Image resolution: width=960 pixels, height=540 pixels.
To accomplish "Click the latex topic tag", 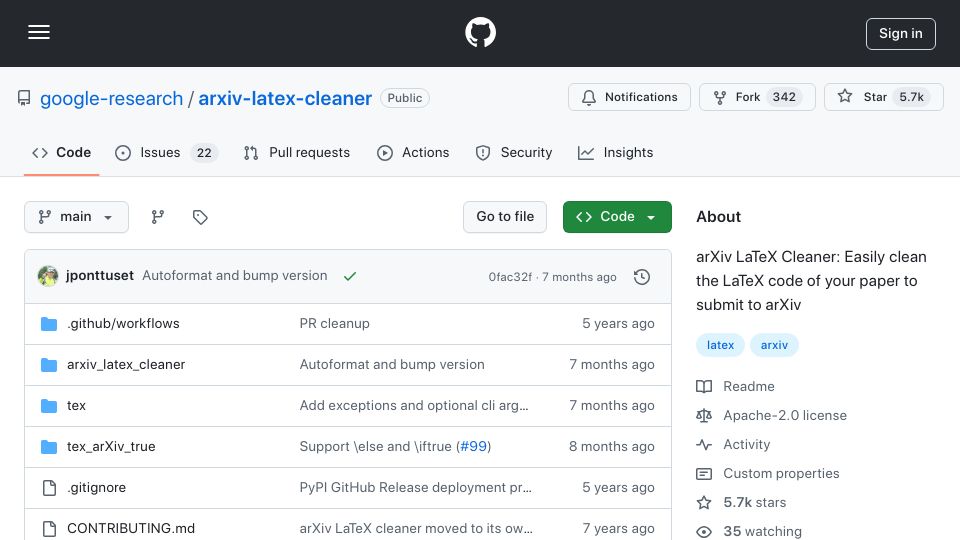I will click(720, 345).
